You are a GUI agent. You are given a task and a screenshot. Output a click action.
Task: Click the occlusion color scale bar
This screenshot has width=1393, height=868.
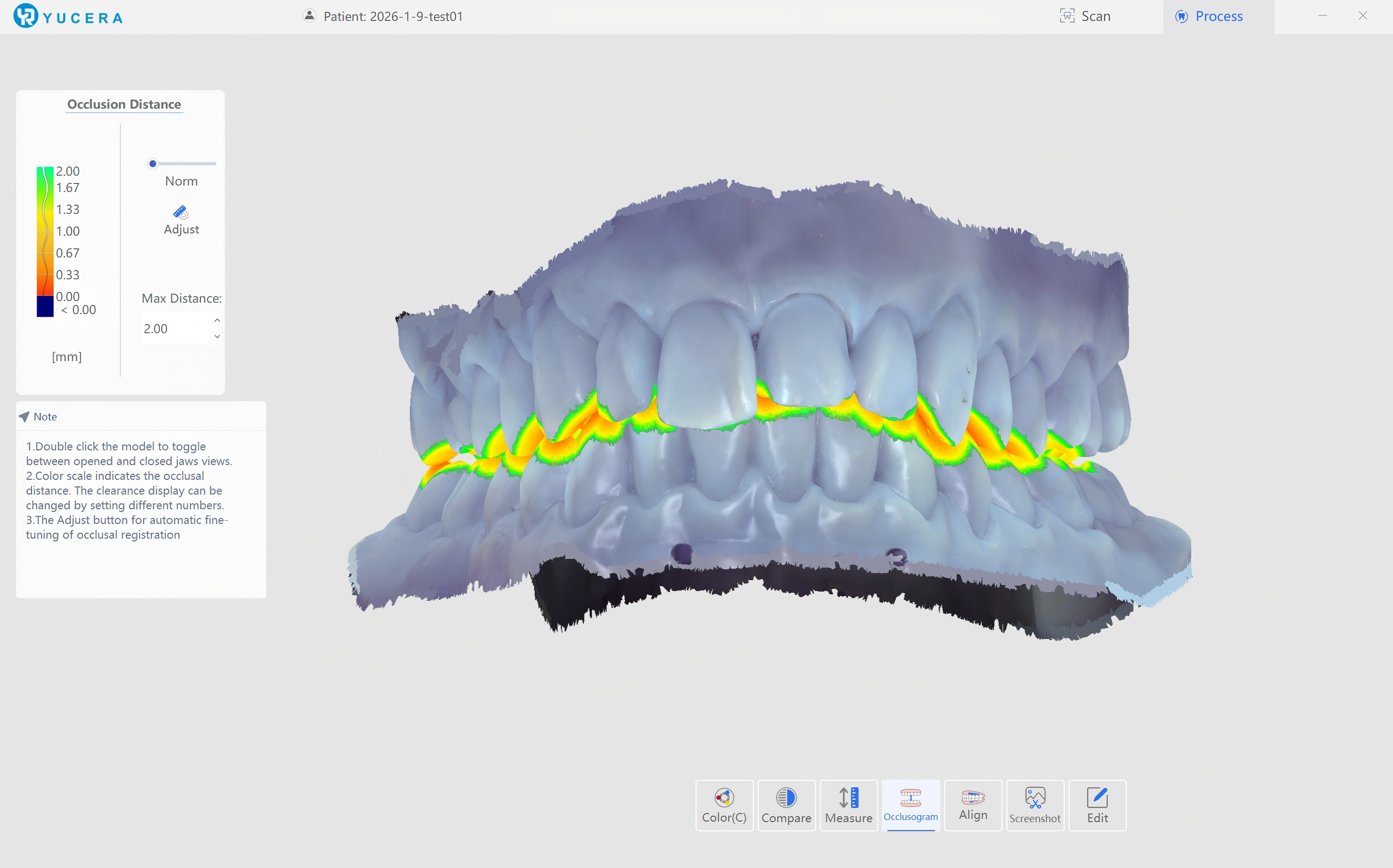click(x=45, y=241)
